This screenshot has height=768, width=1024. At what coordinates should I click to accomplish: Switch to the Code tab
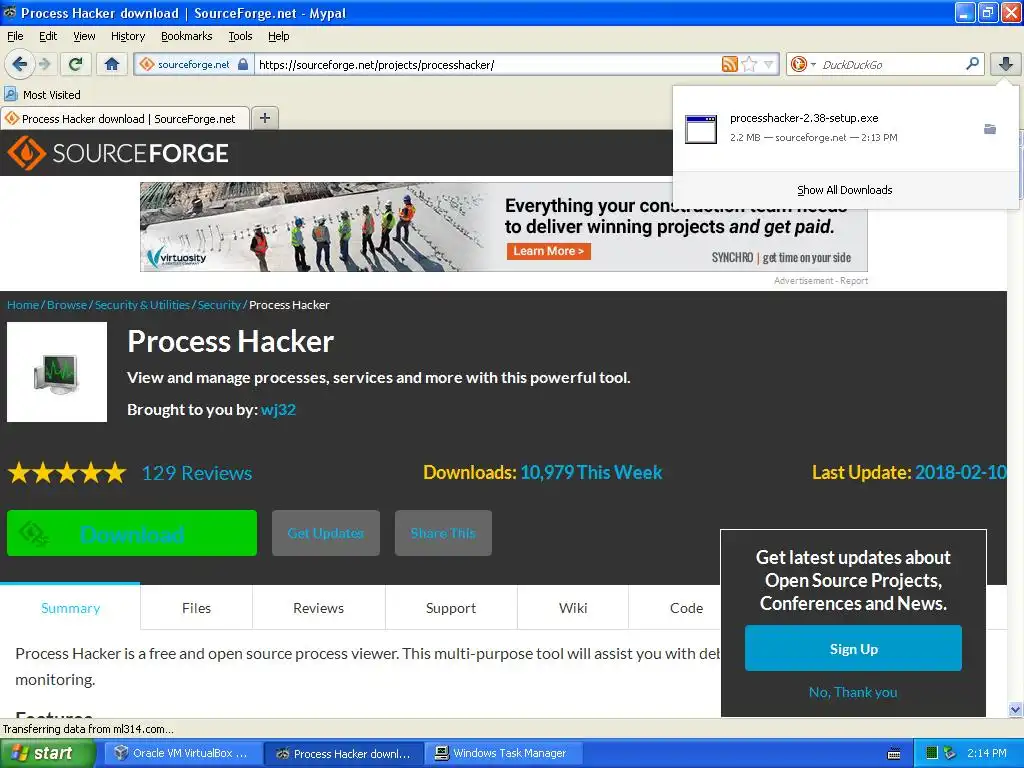tap(686, 607)
